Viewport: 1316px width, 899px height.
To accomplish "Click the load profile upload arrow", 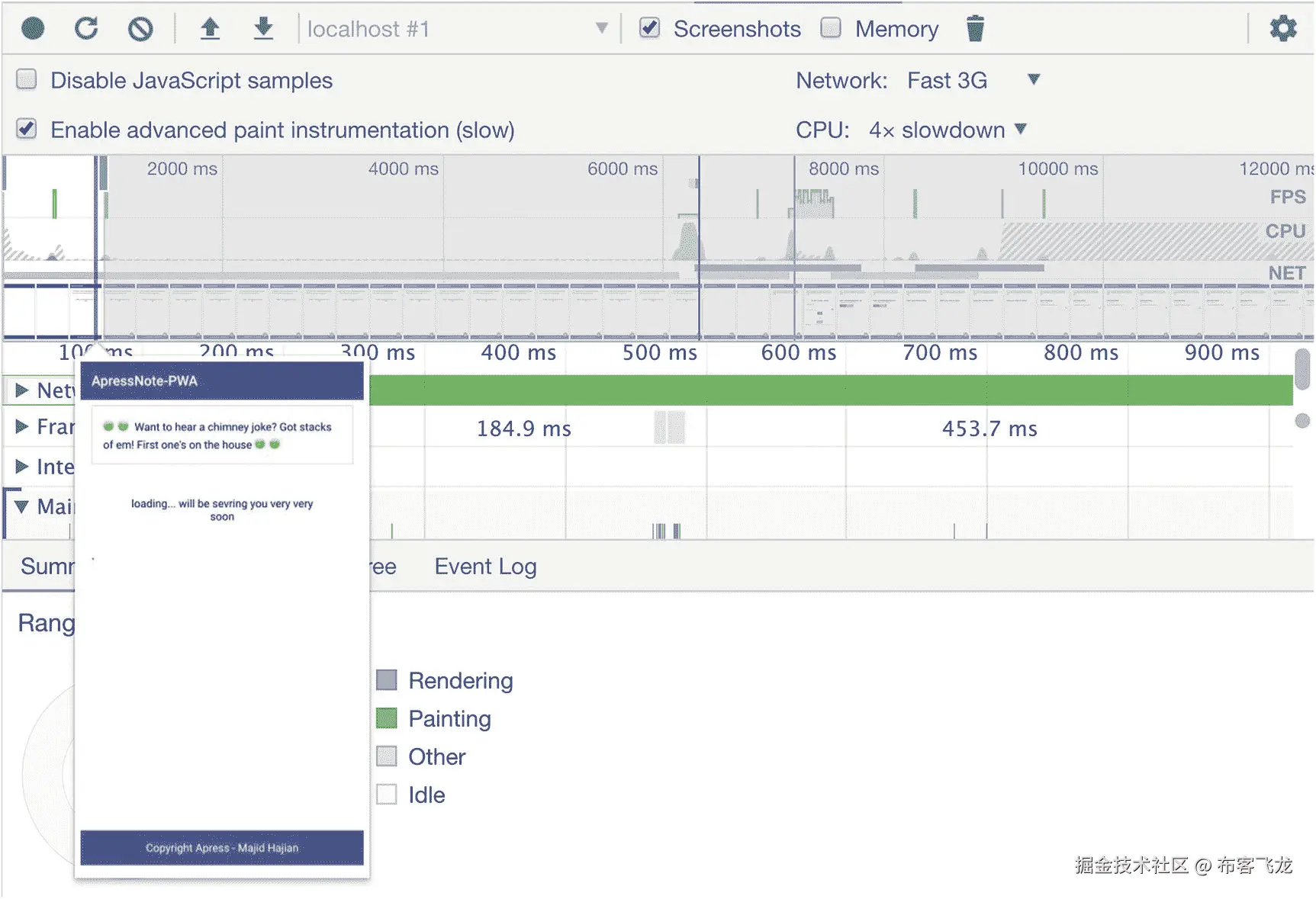I will point(210,29).
